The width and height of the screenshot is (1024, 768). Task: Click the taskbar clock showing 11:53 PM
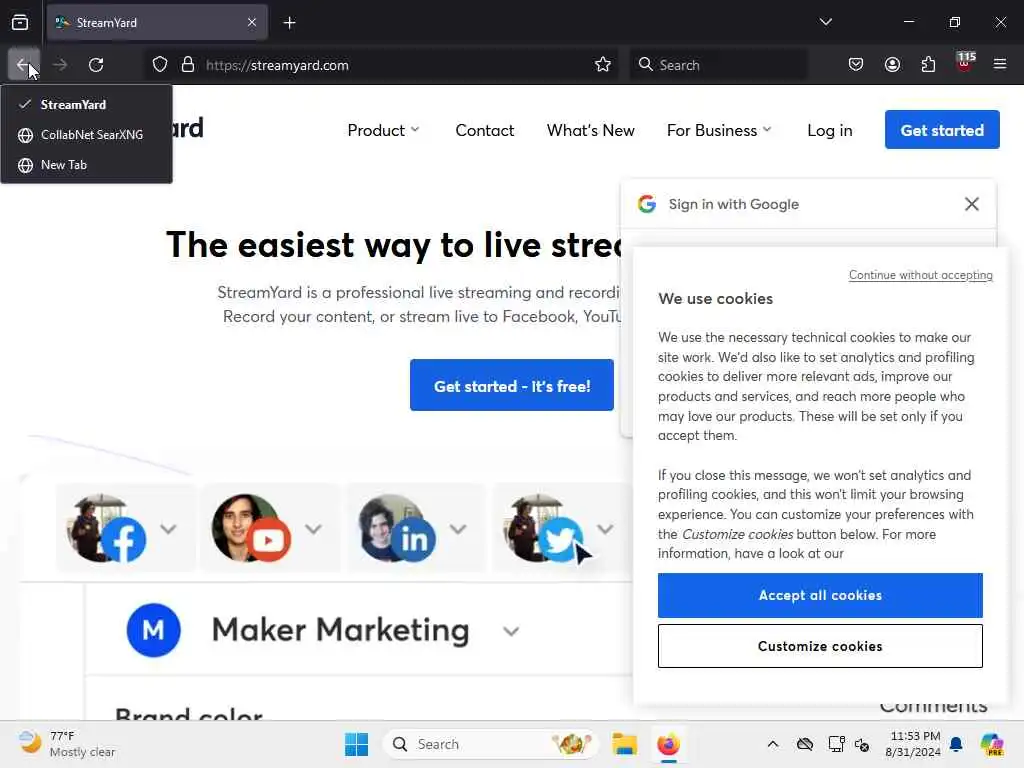tap(915, 744)
